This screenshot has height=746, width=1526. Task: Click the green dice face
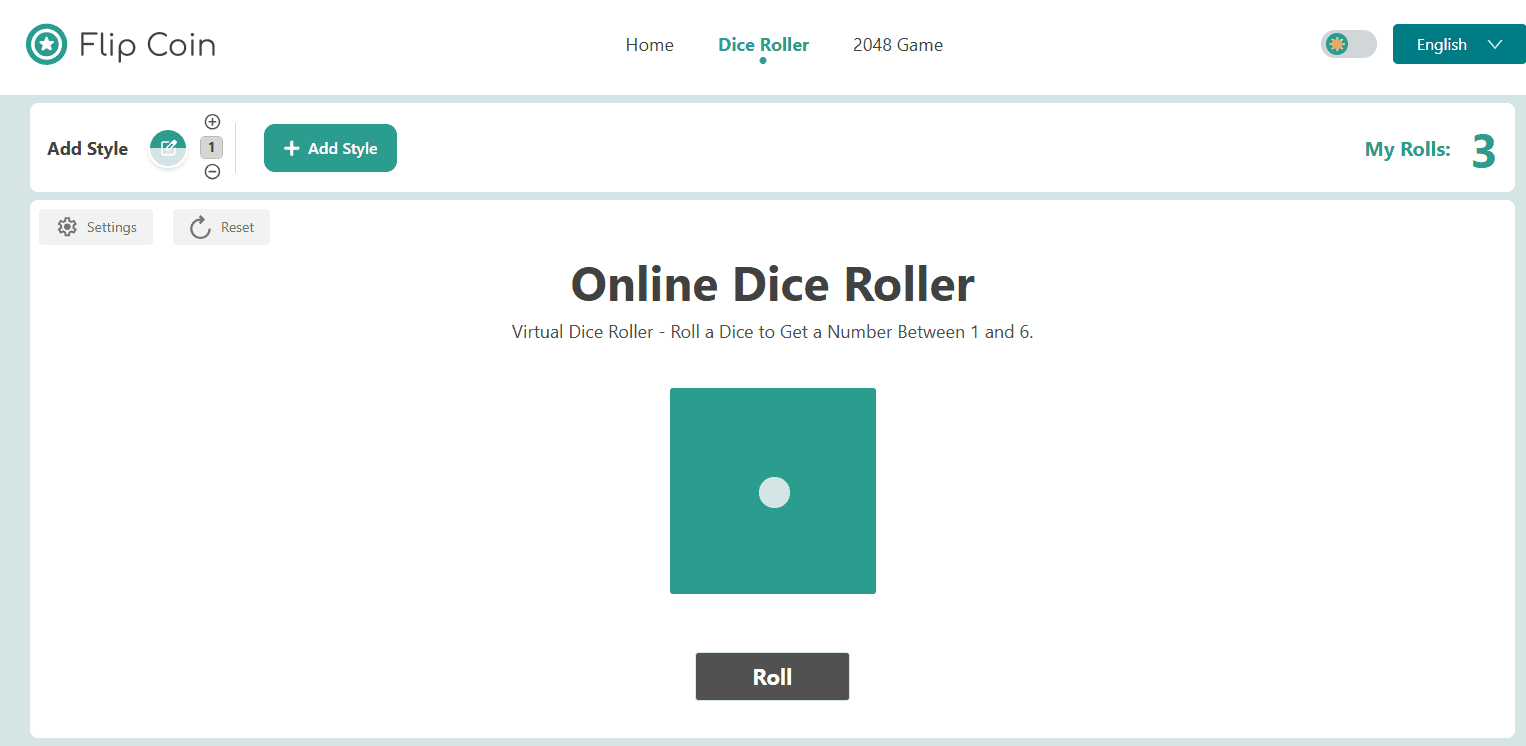coord(773,491)
